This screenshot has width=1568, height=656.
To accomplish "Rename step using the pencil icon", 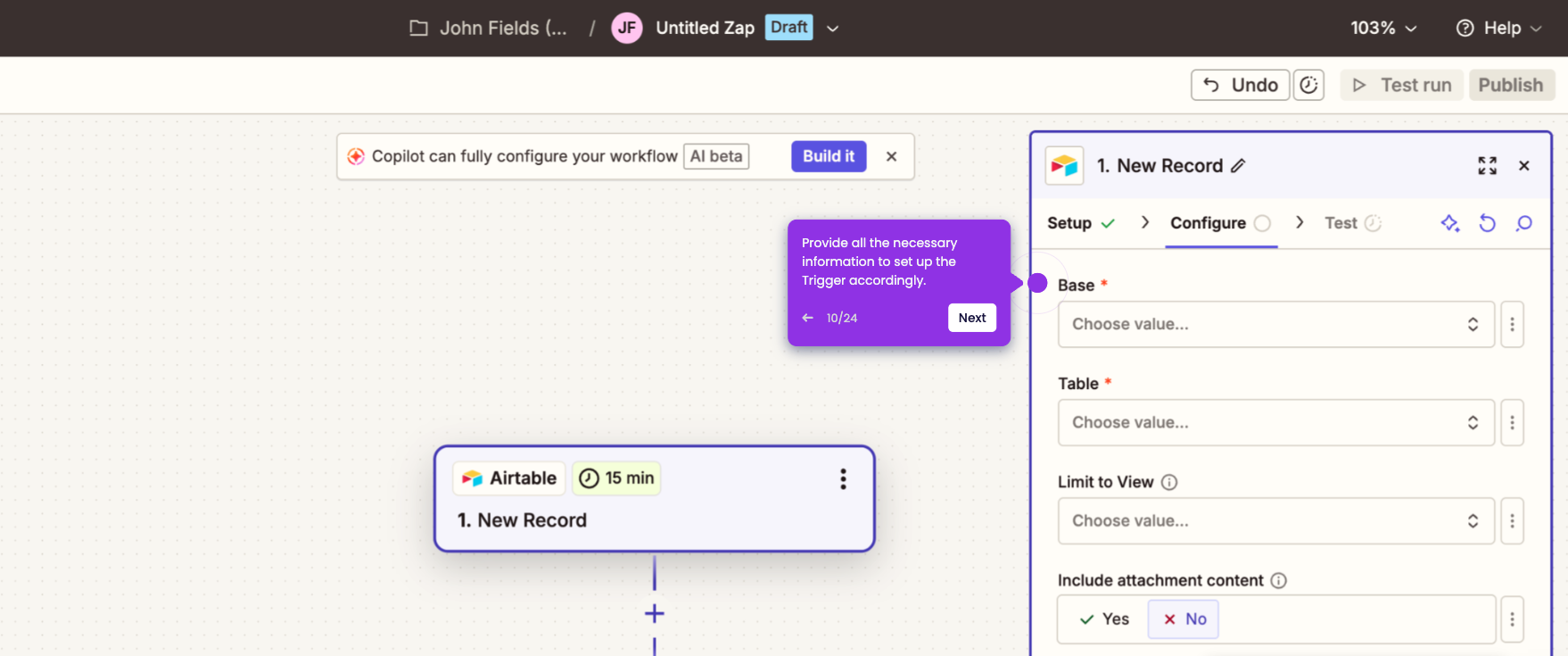I will (1238, 166).
